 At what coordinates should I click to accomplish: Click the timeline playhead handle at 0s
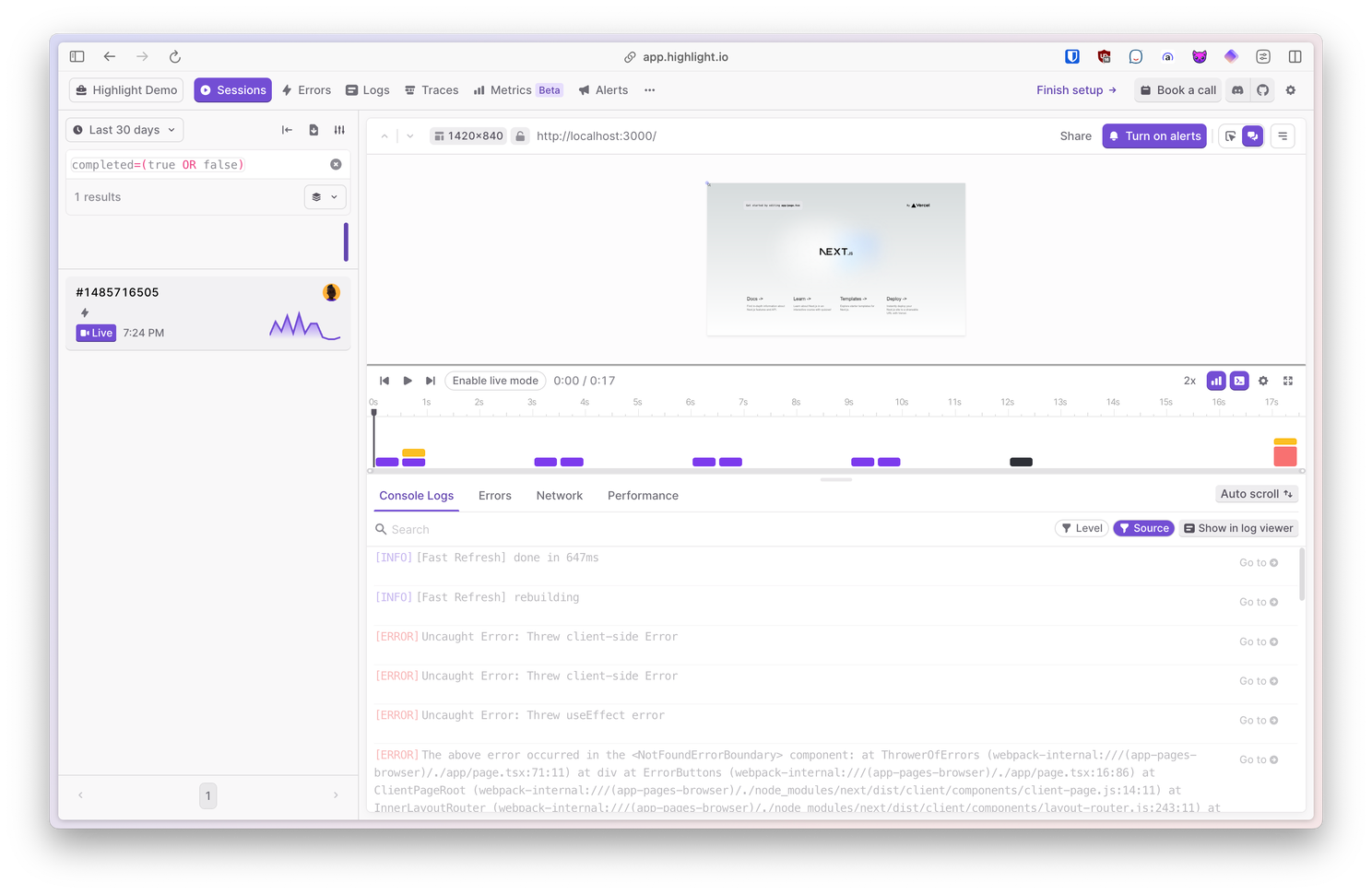coord(373,413)
